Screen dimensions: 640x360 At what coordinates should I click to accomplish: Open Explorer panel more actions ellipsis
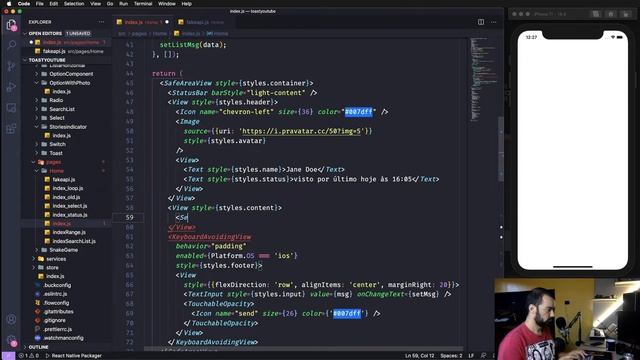pyautogui.click(x=101, y=22)
